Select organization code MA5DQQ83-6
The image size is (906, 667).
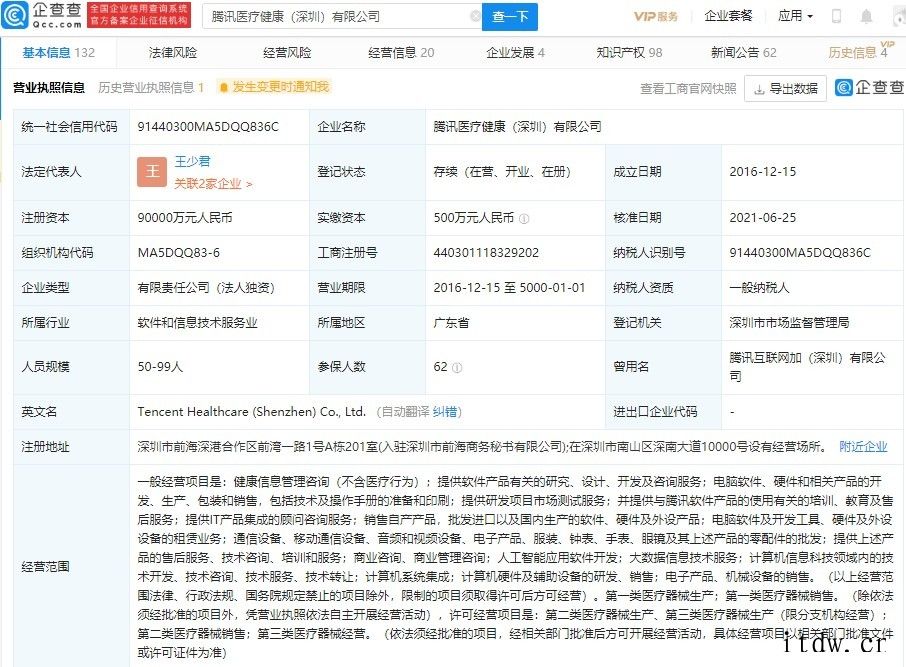179,253
